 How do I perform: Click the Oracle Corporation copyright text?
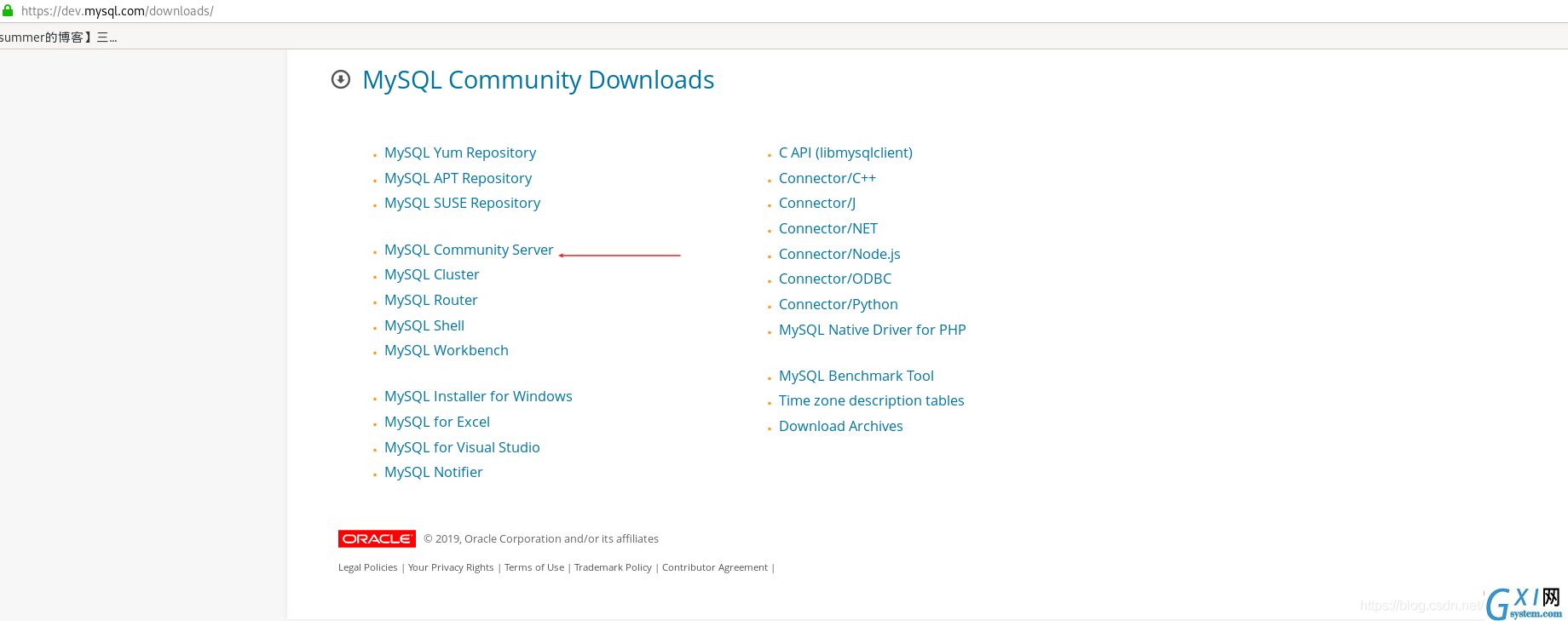pos(541,538)
